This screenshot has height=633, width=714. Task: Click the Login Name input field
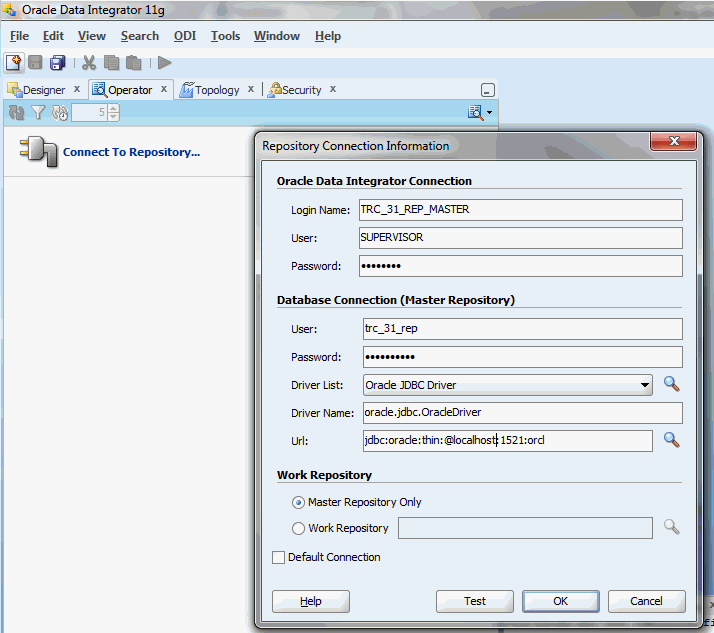coord(520,210)
